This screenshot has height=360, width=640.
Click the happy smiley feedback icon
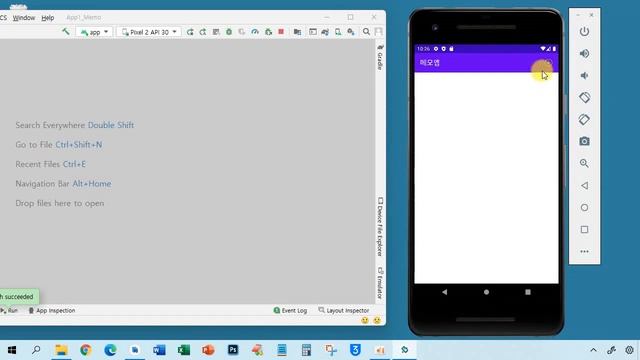pyautogui.click(x=365, y=320)
